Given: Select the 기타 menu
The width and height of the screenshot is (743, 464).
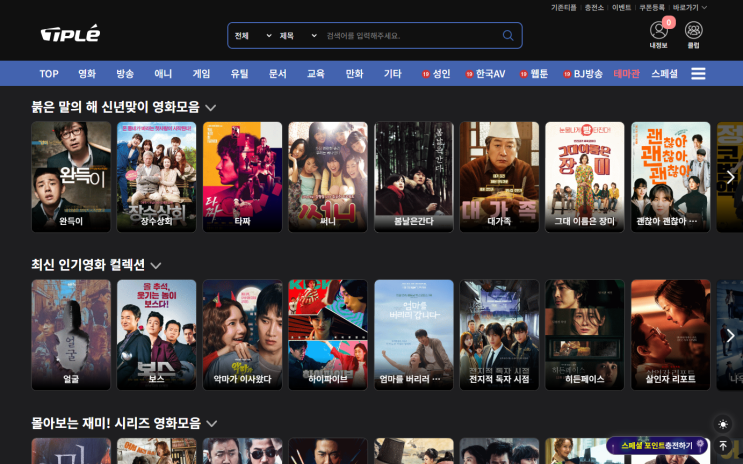Looking at the screenshot, I should [393, 73].
